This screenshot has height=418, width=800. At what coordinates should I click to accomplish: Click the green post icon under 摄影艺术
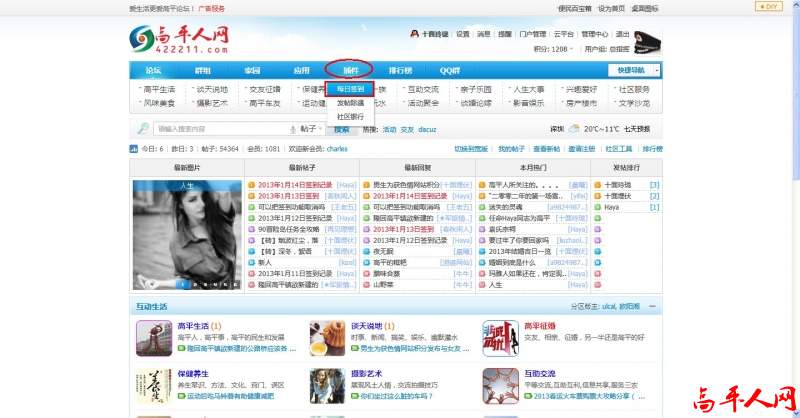tap(355, 396)
